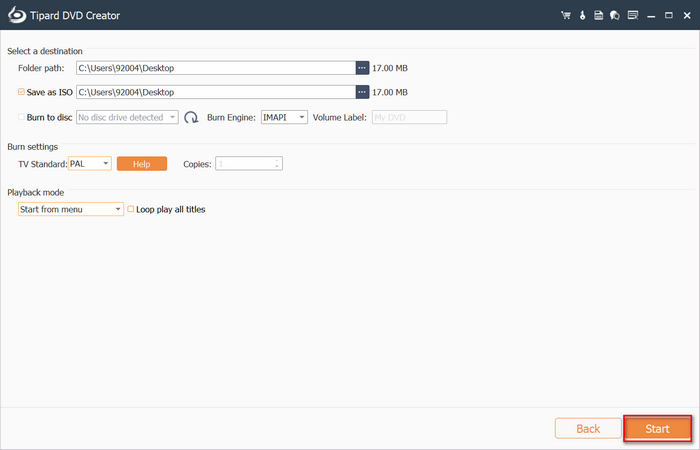Click the register key icon

582,16
